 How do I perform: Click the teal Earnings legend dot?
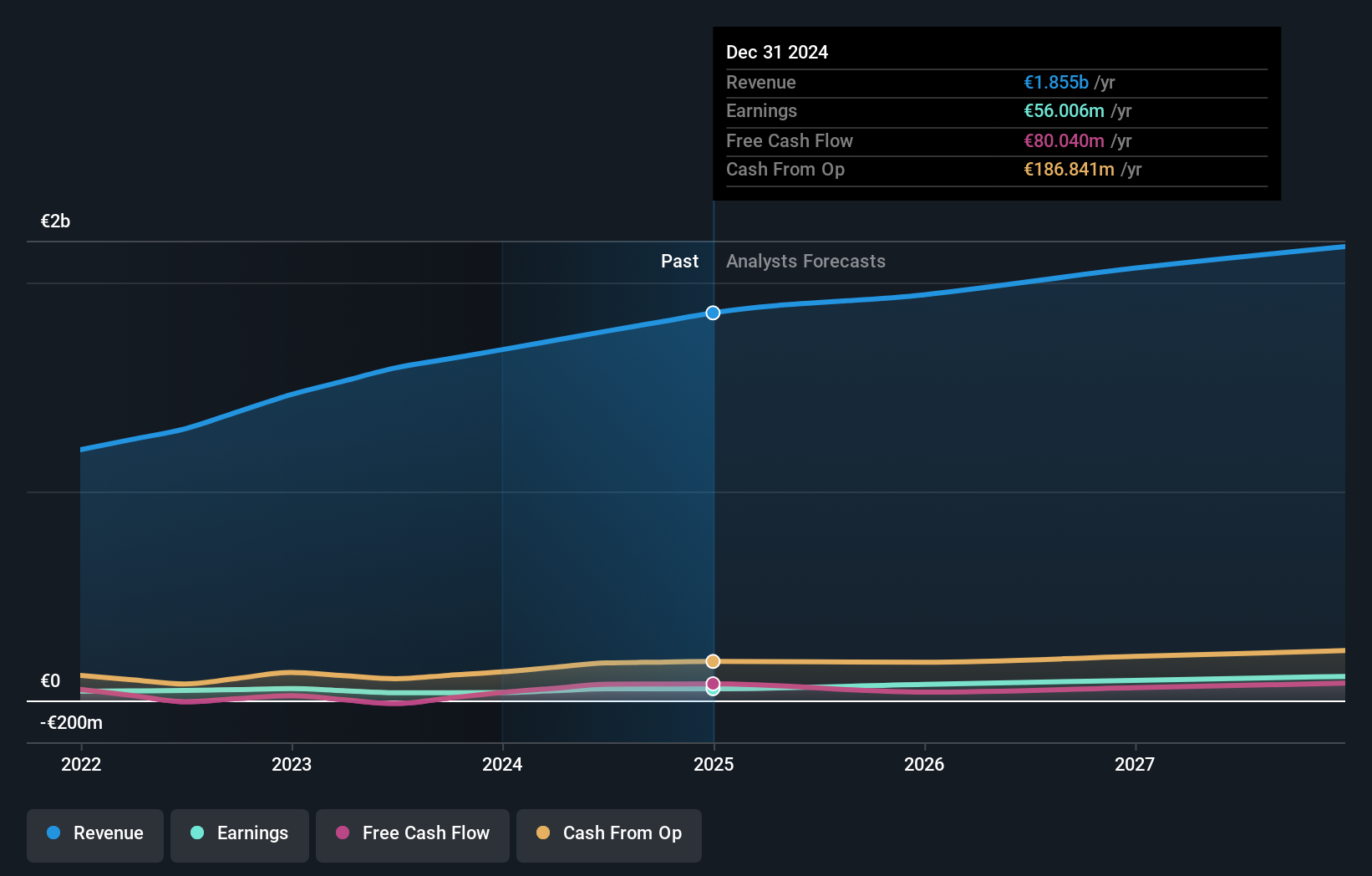click(x=197, y=833)
